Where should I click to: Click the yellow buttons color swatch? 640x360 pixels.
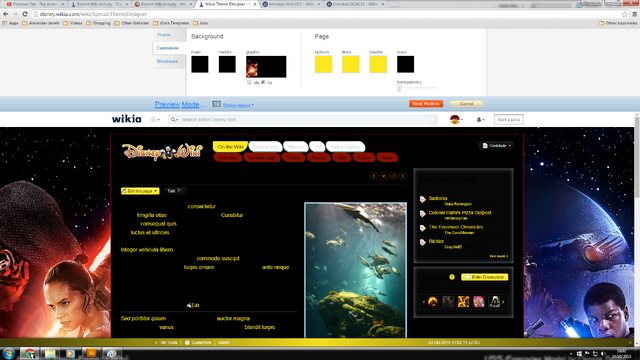point(323,64)
